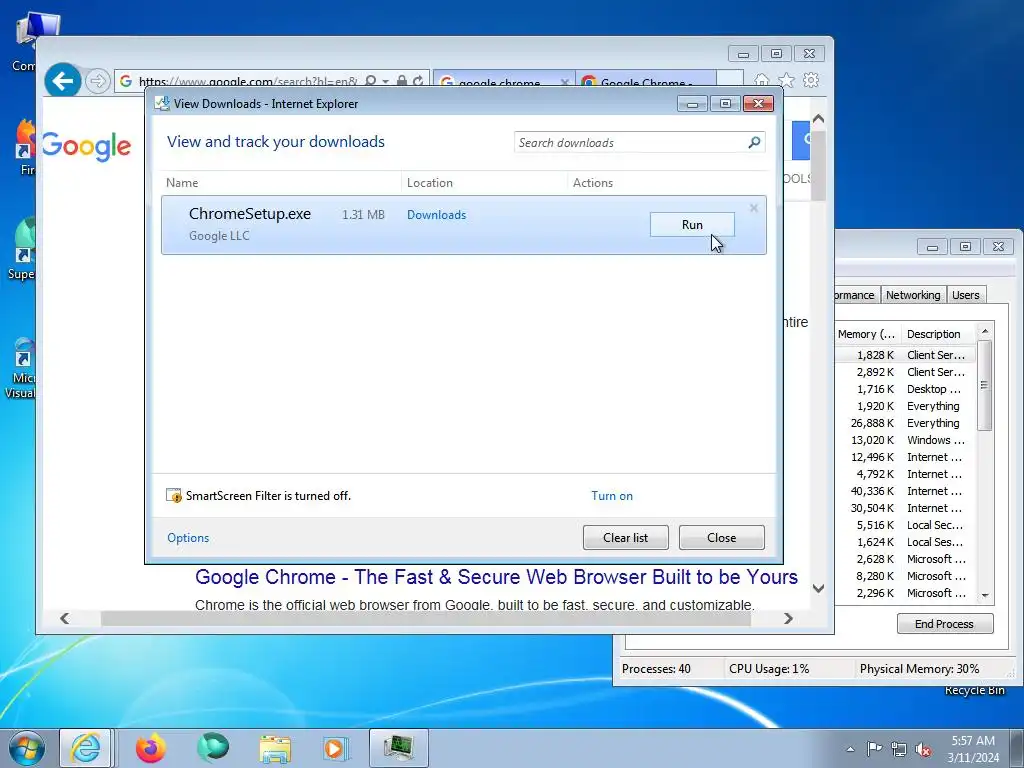This screenshot has width=1024, height=768.
Task: Run the ChromeSetup.exe download
Action: tap(692, 225)
